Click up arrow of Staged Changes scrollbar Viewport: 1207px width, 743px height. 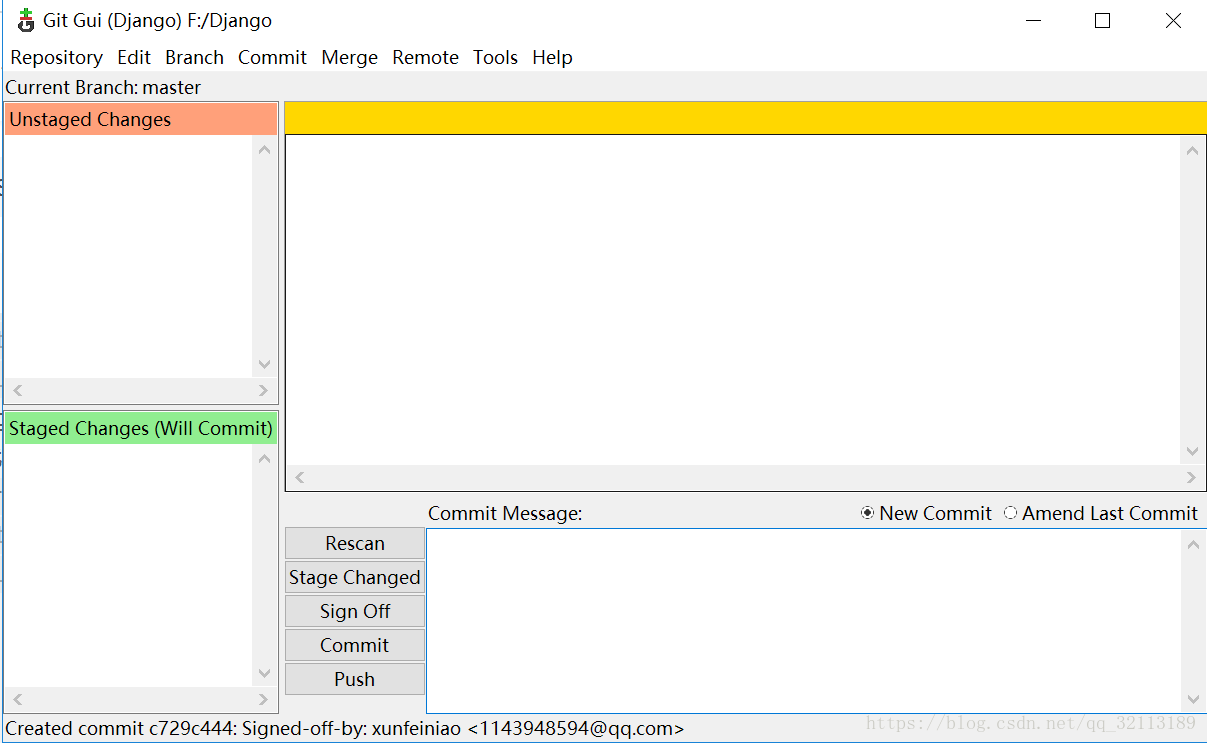[264, 459]
